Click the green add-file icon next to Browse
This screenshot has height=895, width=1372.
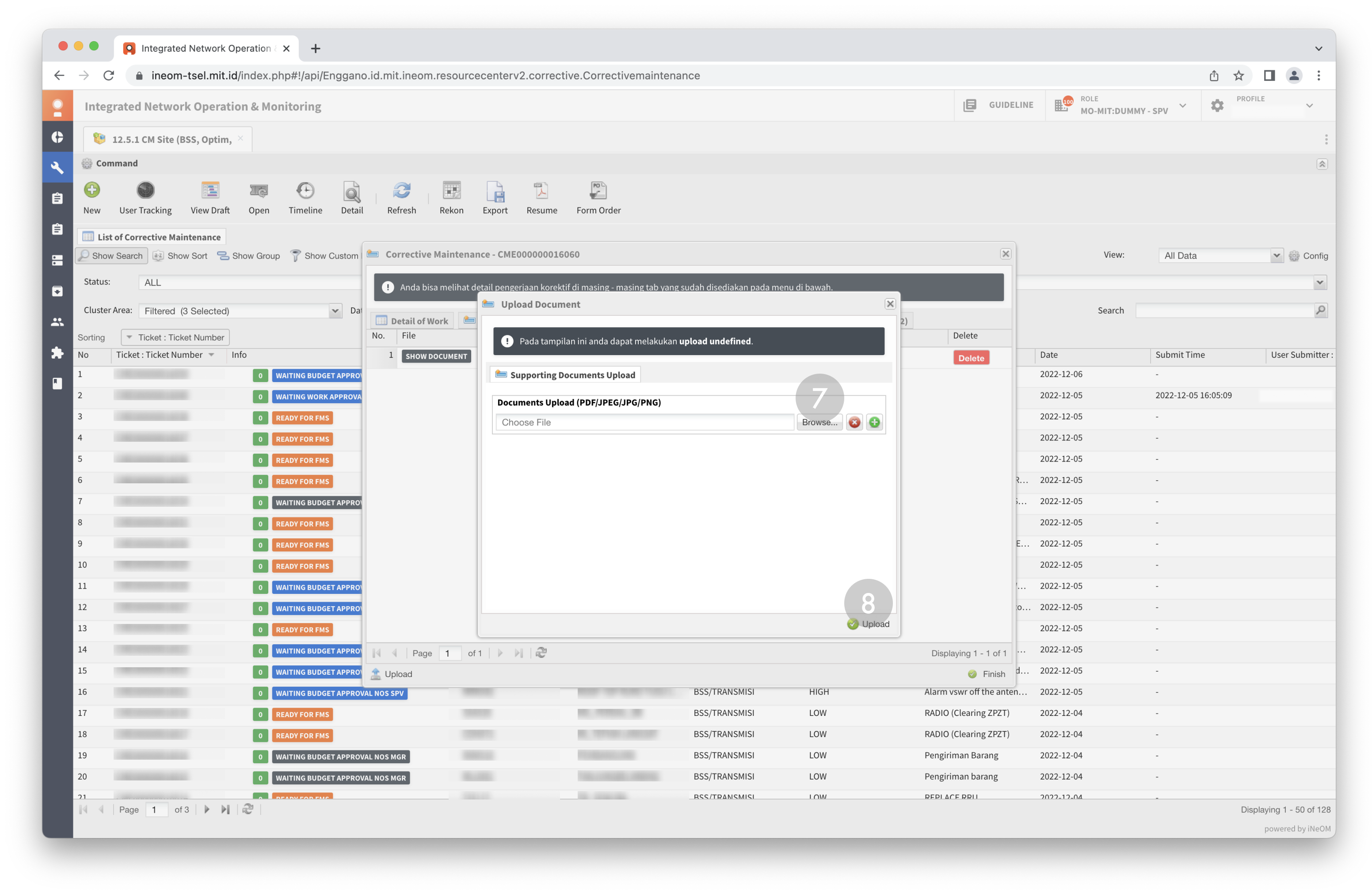[x=874, y=423]
